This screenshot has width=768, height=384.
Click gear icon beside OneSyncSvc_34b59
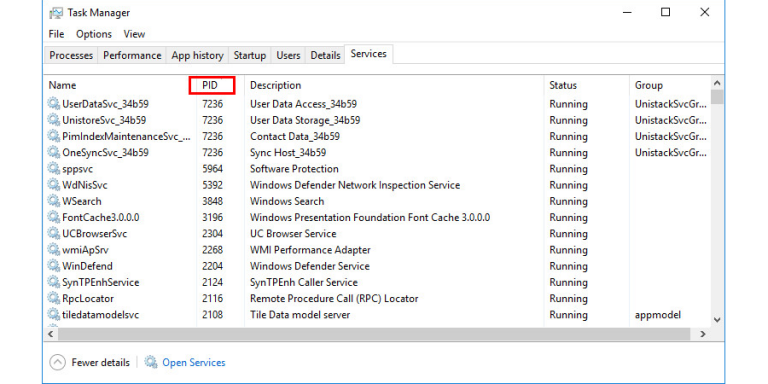[53, 152]
